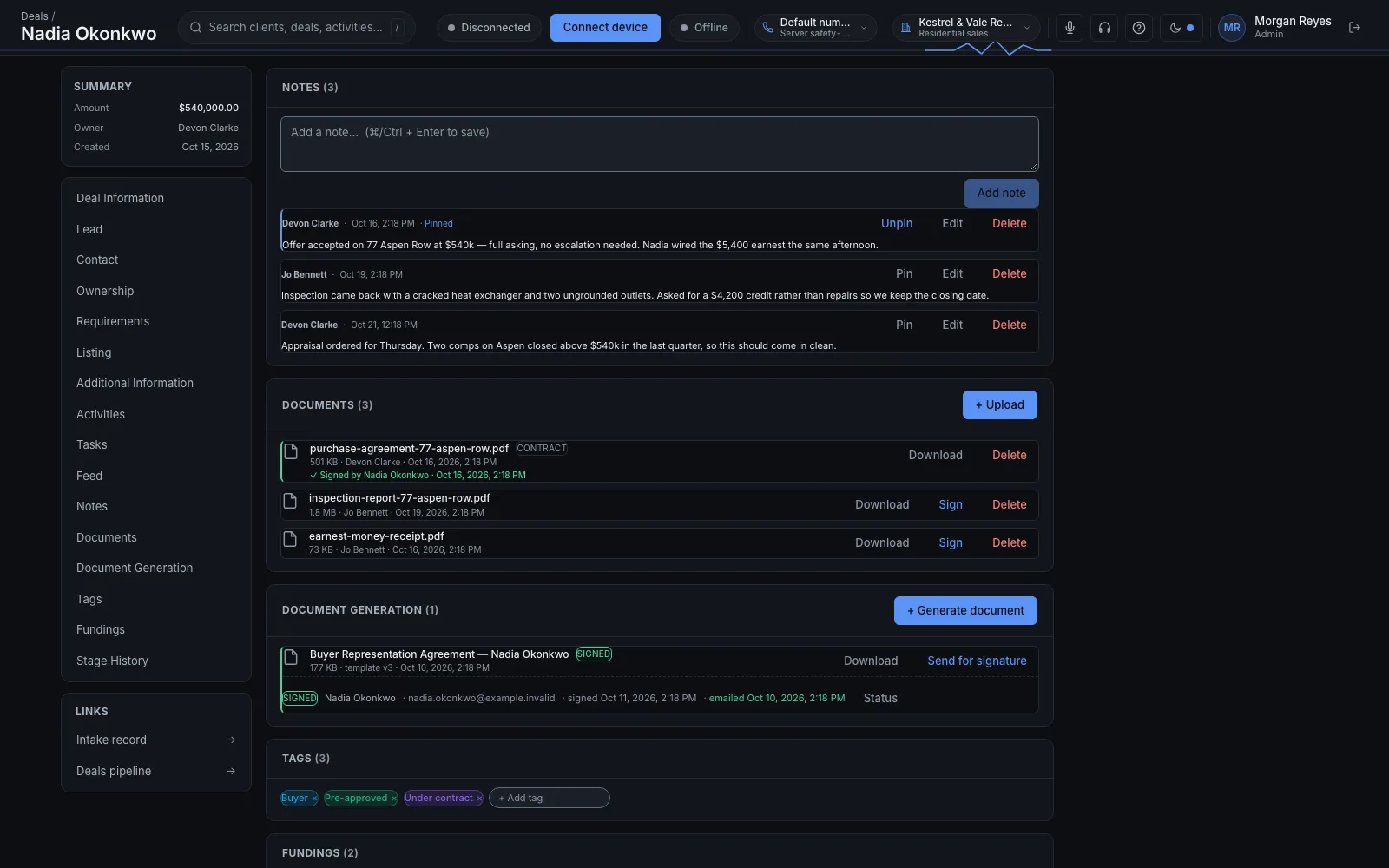Click + Generate document button
This screenshot has width=1389, height=868.
point(965,610)
